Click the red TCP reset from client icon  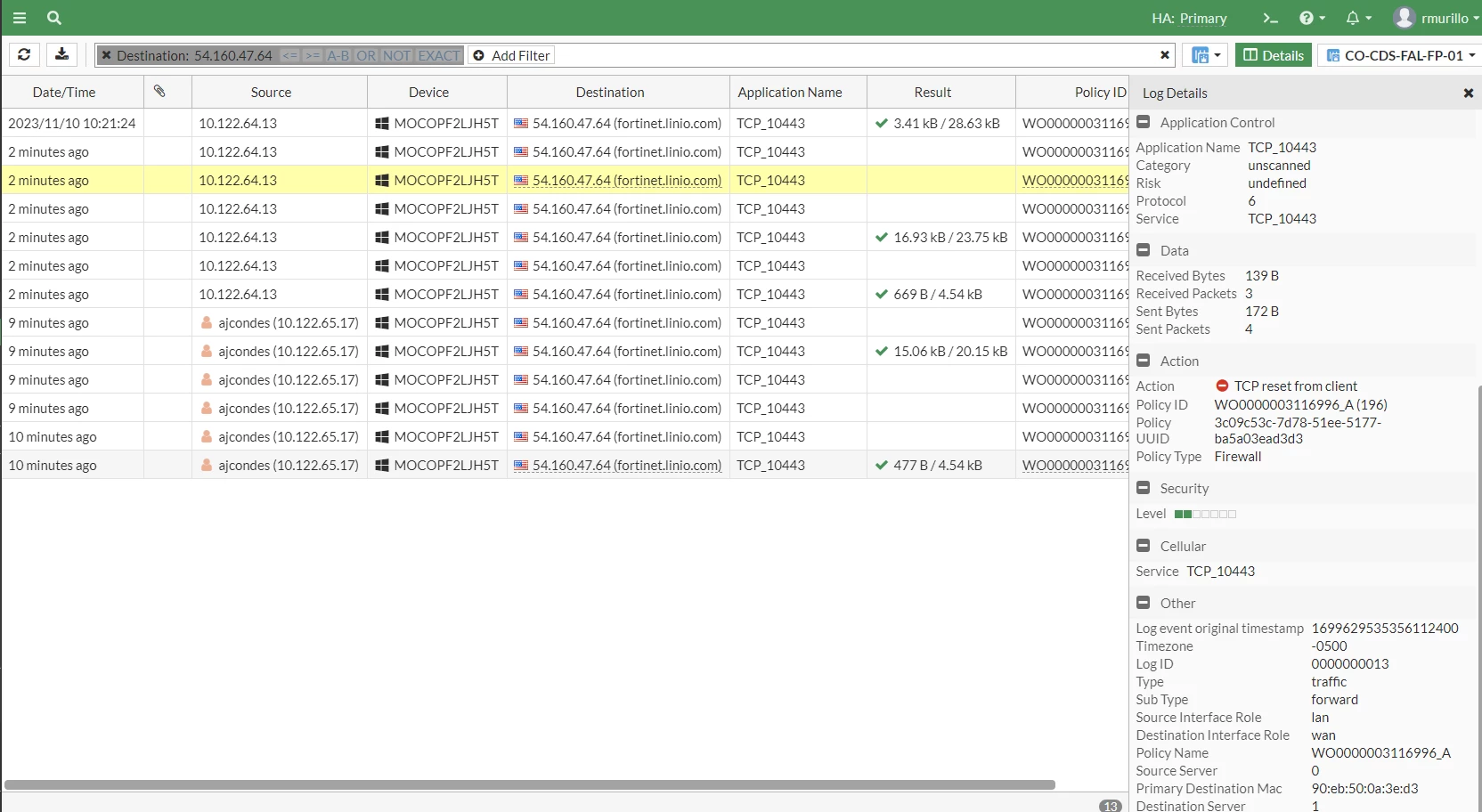coord(1222,386)
